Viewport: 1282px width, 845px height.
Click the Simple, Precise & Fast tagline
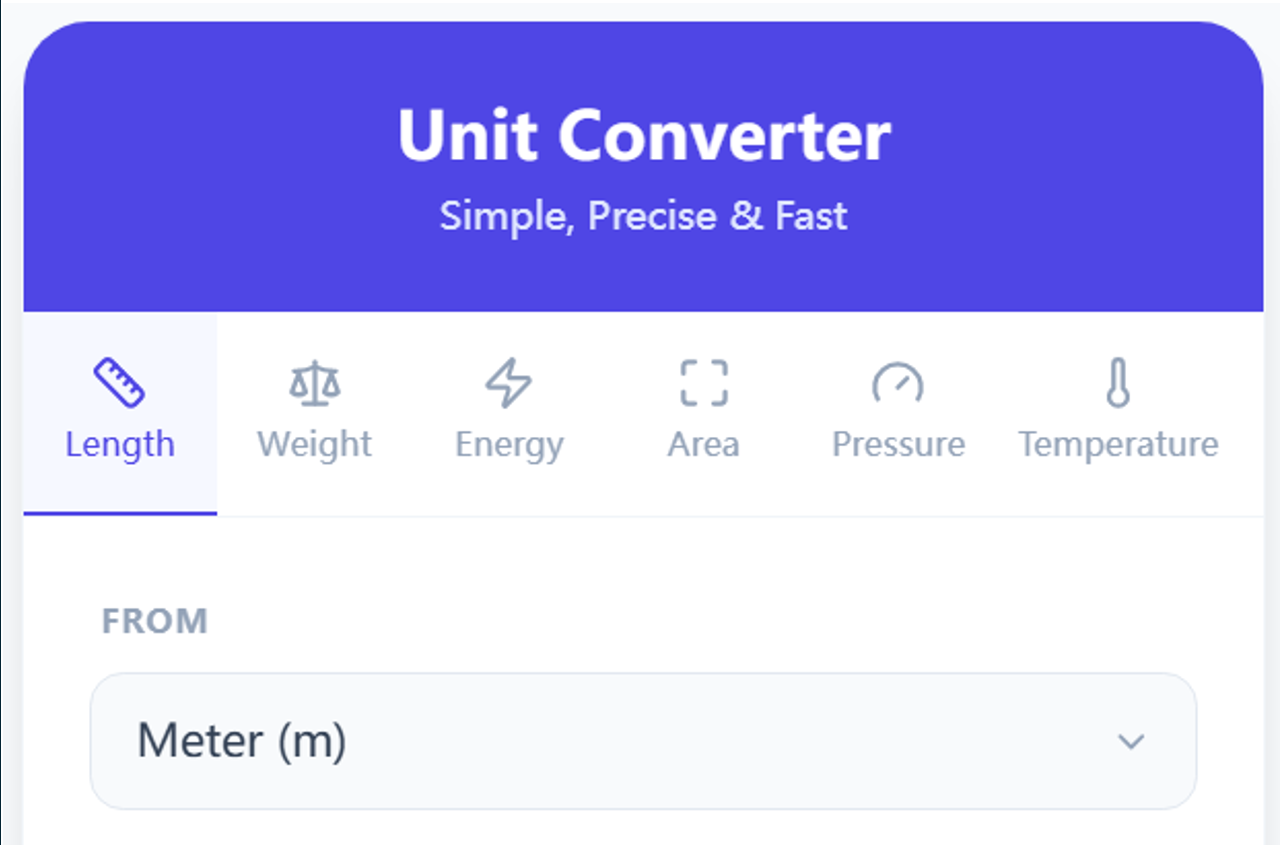pyautogui.click(x=644, y=215)
